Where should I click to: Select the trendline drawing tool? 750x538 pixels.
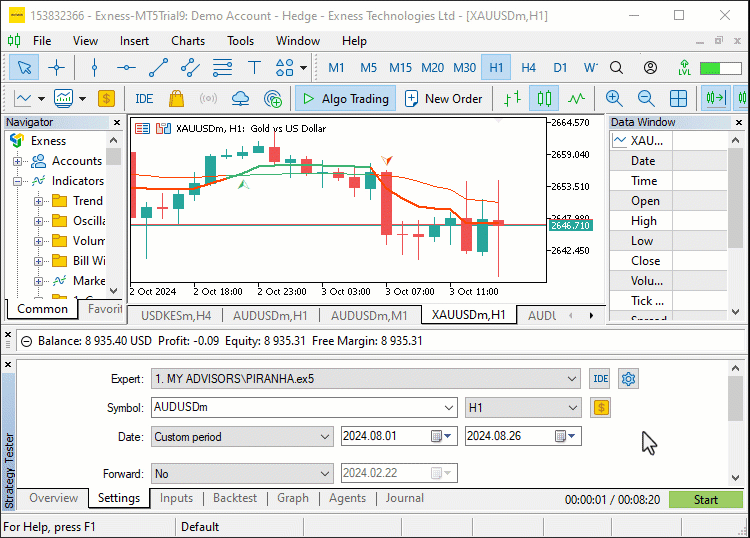[158, 67]
